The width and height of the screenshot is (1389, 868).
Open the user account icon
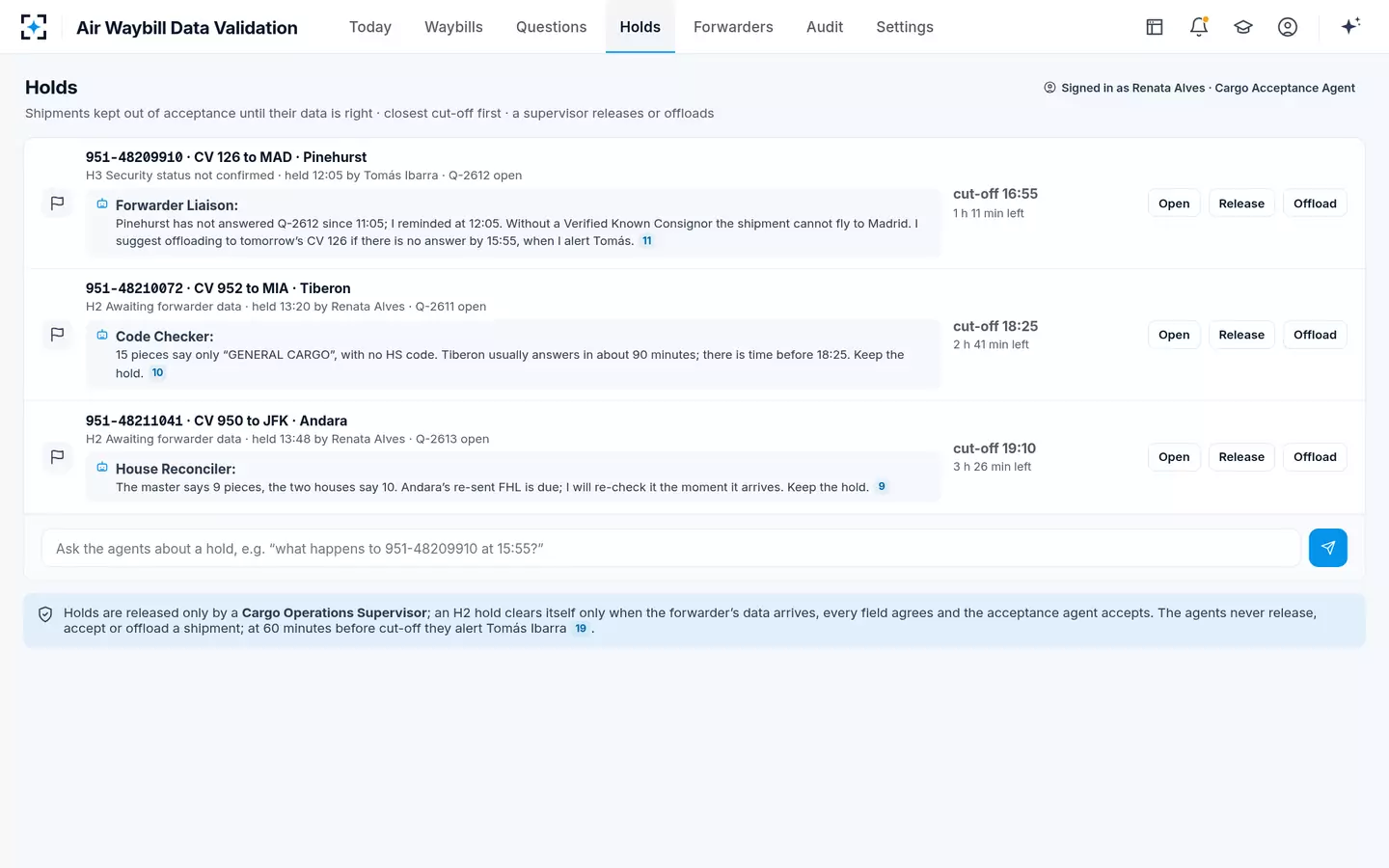1288,27
